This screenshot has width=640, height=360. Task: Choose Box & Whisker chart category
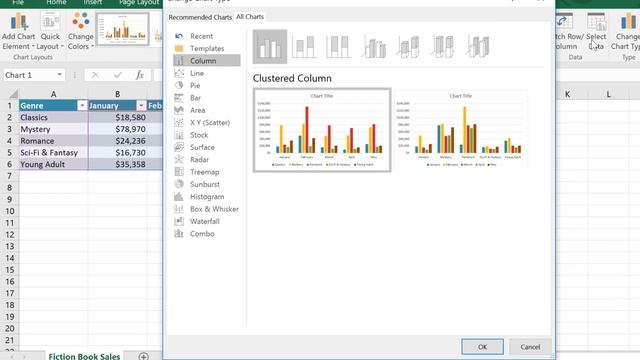(x=207, y=209)
